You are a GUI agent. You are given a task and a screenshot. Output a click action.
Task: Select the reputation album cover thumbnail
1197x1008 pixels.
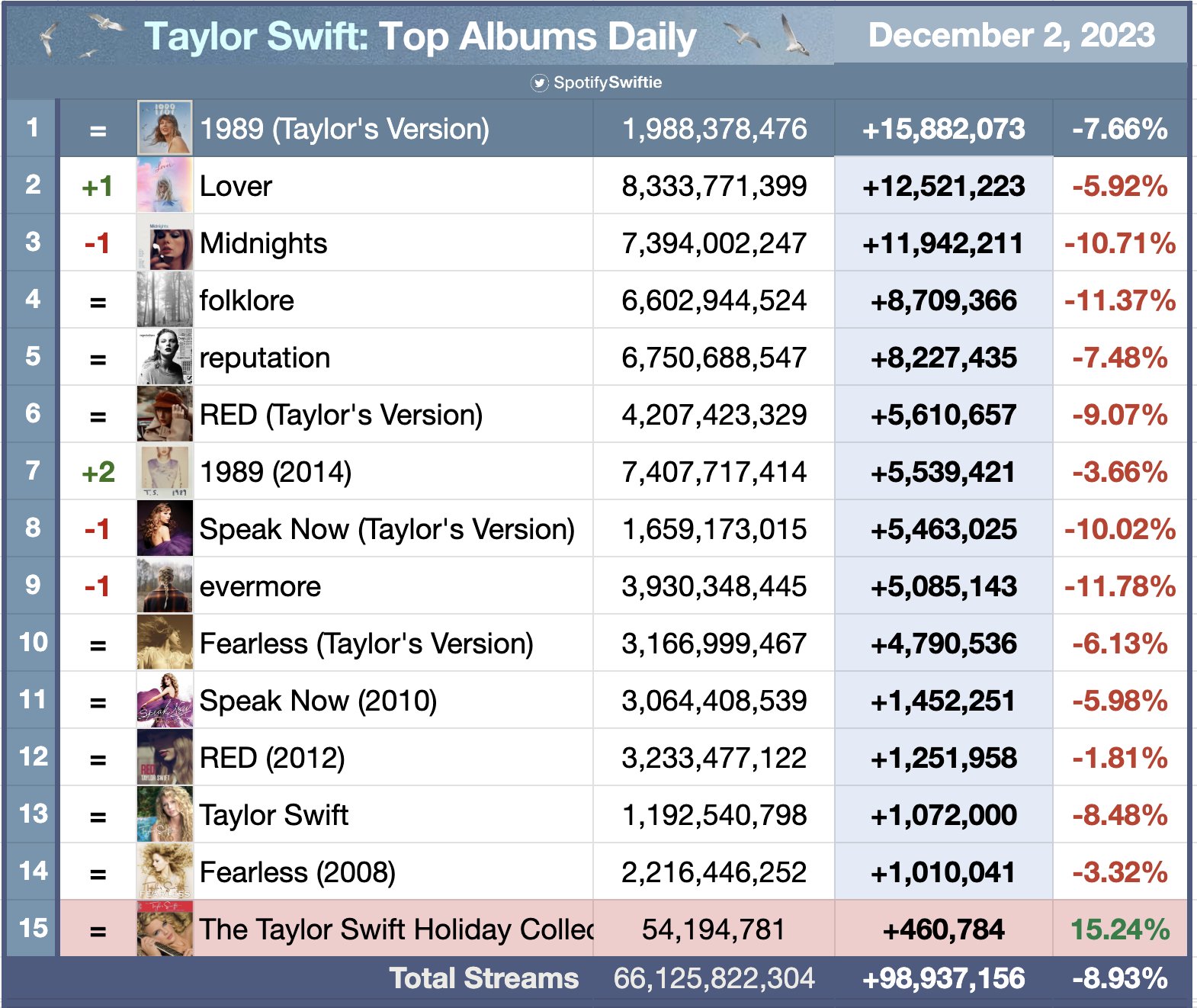click(x=165, y=357)
